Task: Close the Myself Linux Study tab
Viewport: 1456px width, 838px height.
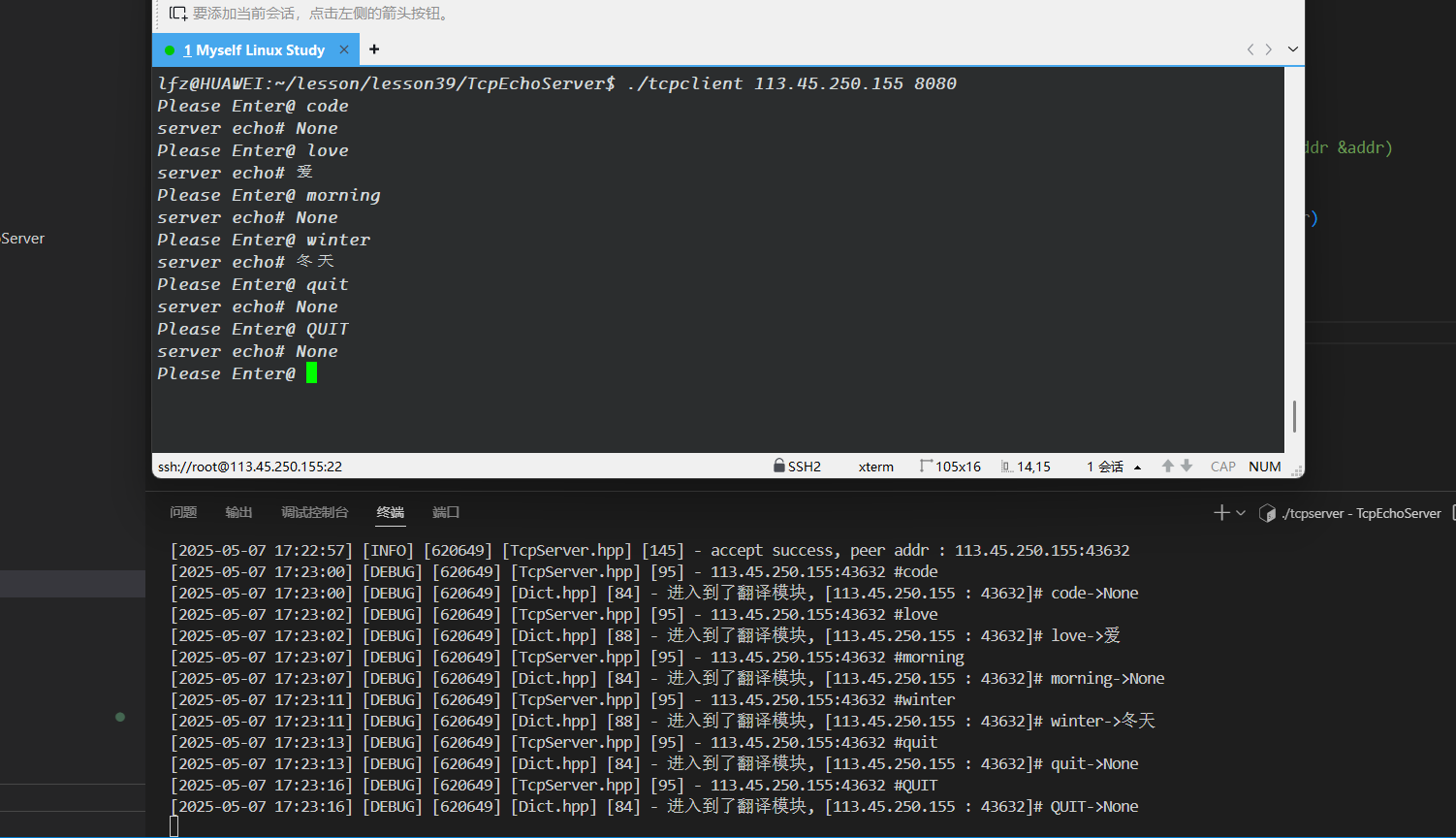Action: point(343,49)
